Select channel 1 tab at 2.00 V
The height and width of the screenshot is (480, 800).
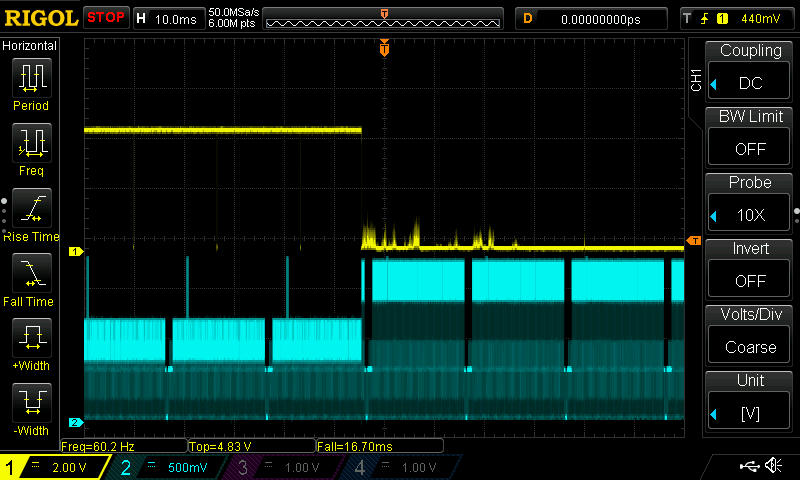(55, 468)
